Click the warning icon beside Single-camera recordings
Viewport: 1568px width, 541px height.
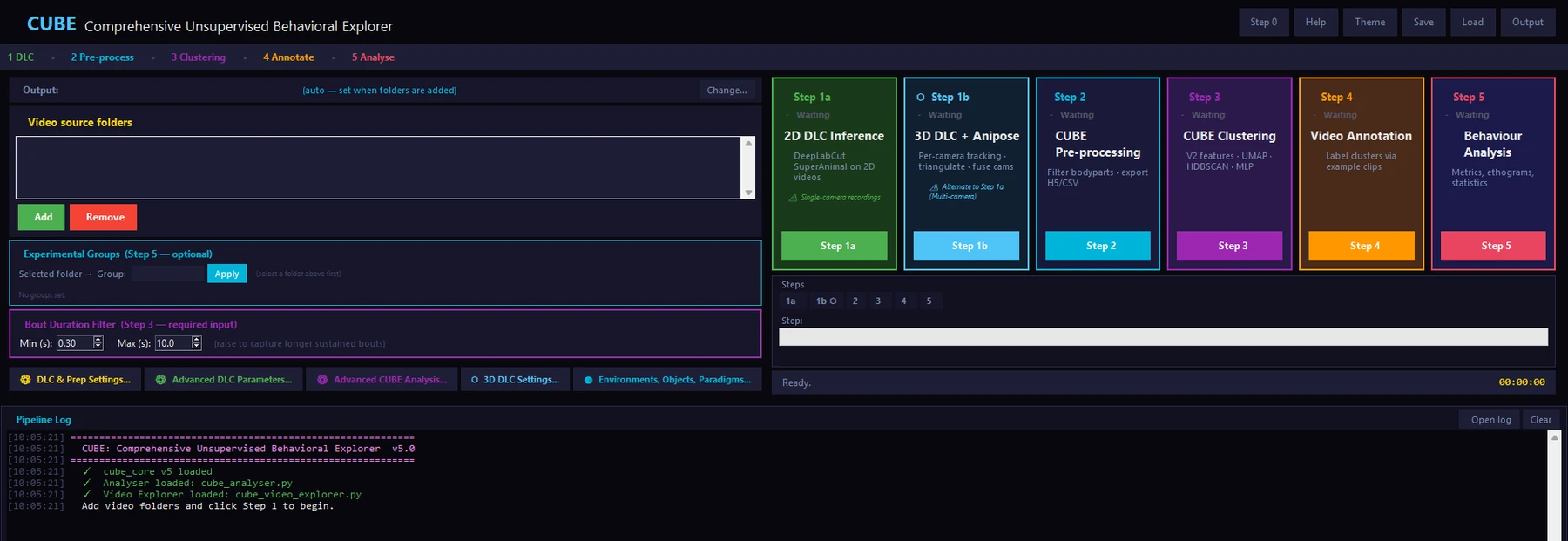793,198
